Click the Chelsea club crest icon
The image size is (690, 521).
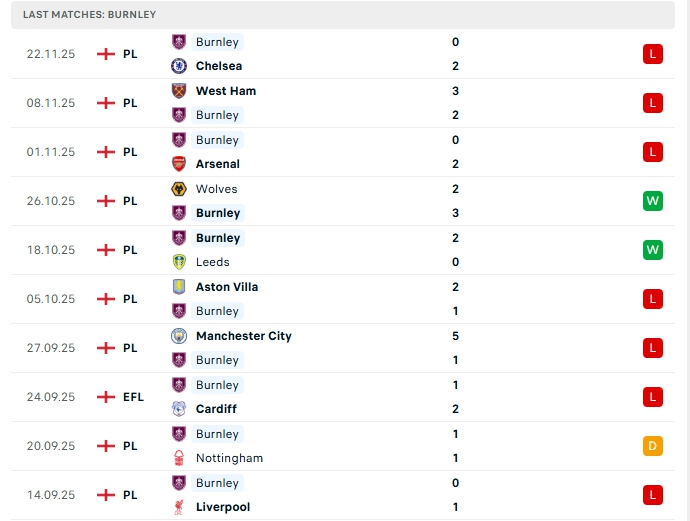point(179,66)
